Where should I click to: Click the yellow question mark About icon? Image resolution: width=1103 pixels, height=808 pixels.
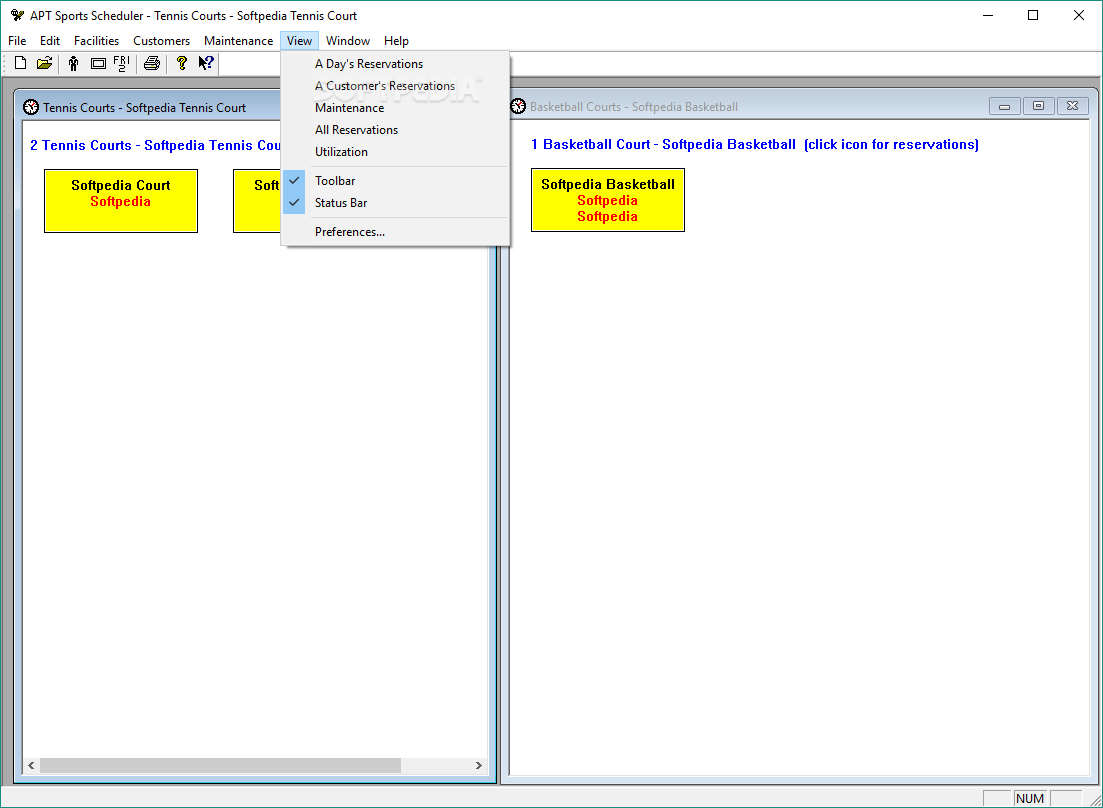[181, 63]
